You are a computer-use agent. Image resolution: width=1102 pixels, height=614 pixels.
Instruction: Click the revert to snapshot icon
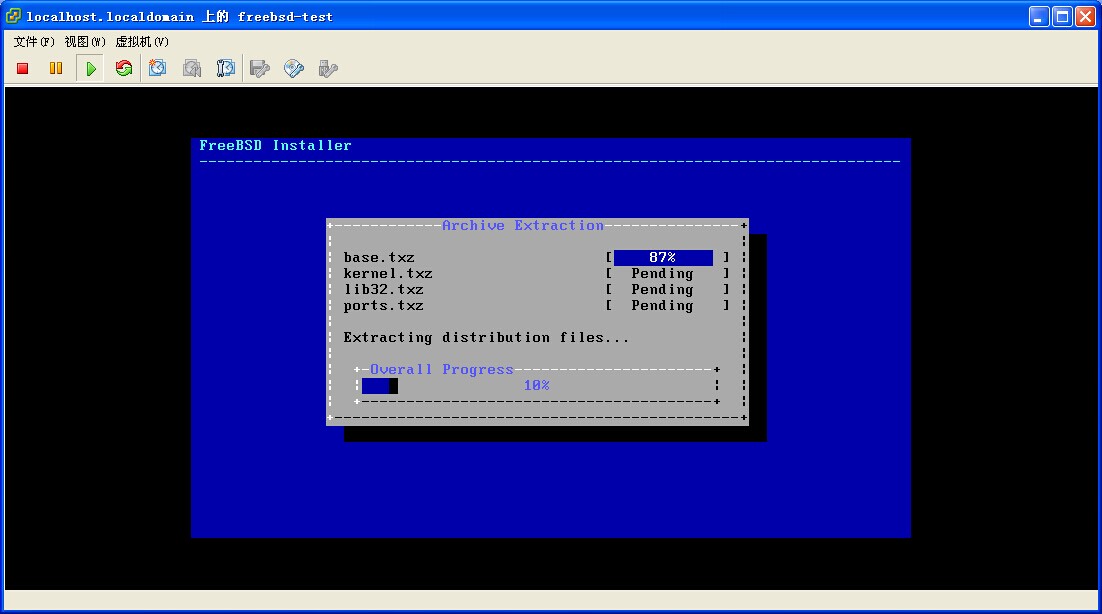point(192,68)
